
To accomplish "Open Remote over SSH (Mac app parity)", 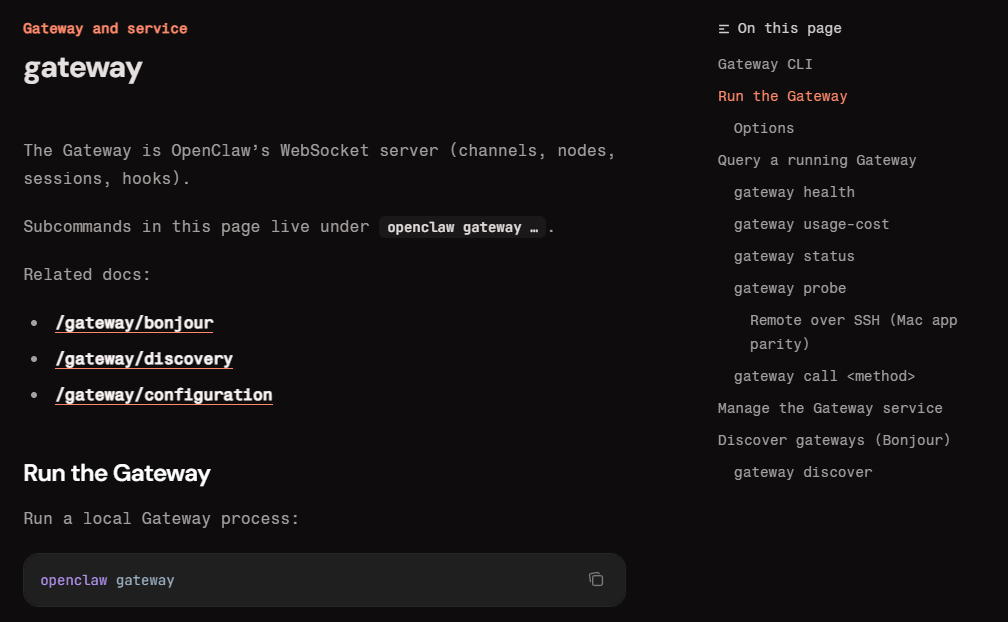I will (854, 332).
